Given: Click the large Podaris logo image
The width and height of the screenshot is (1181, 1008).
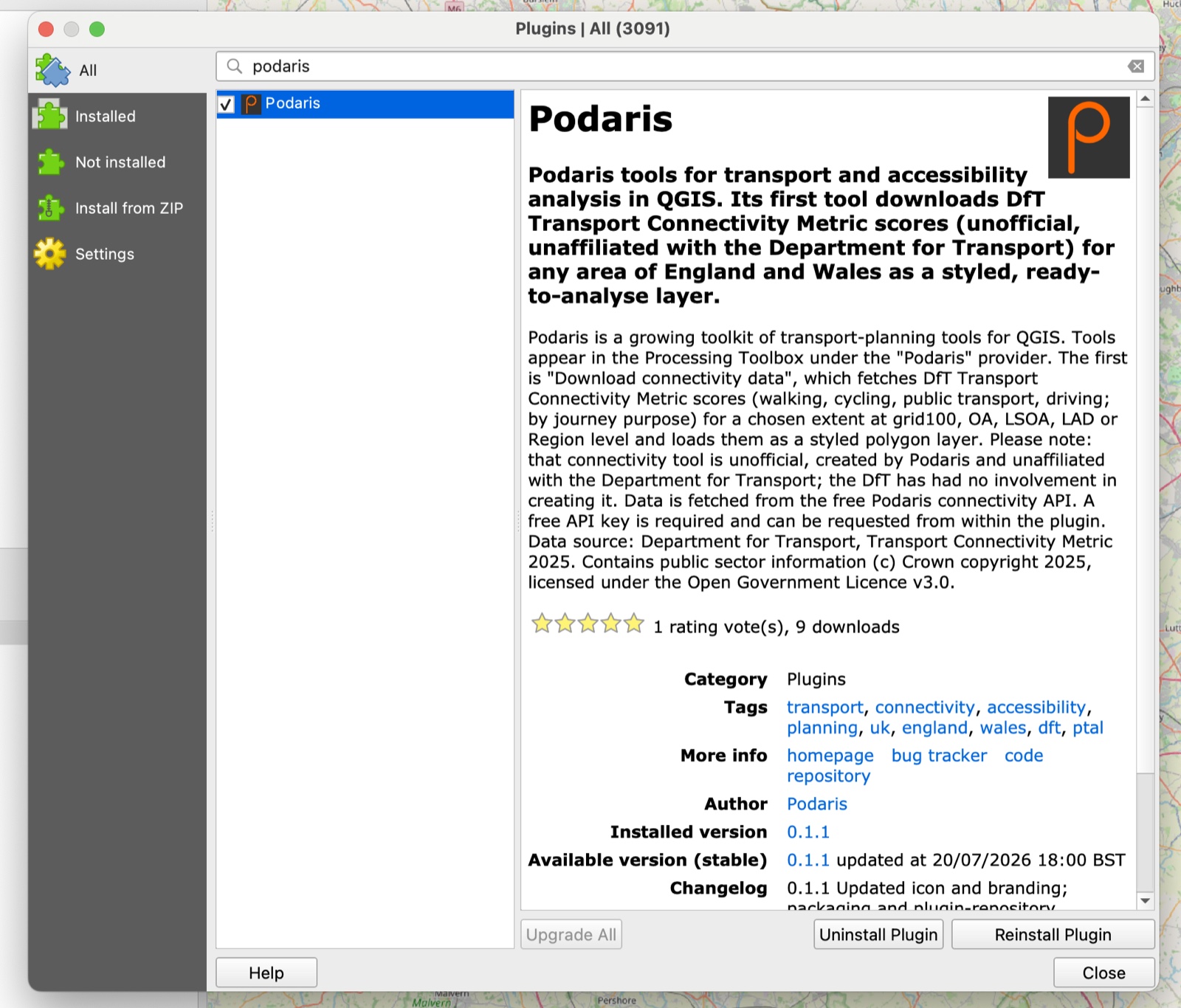Looking at the screenshot, I should point(1089,137).
